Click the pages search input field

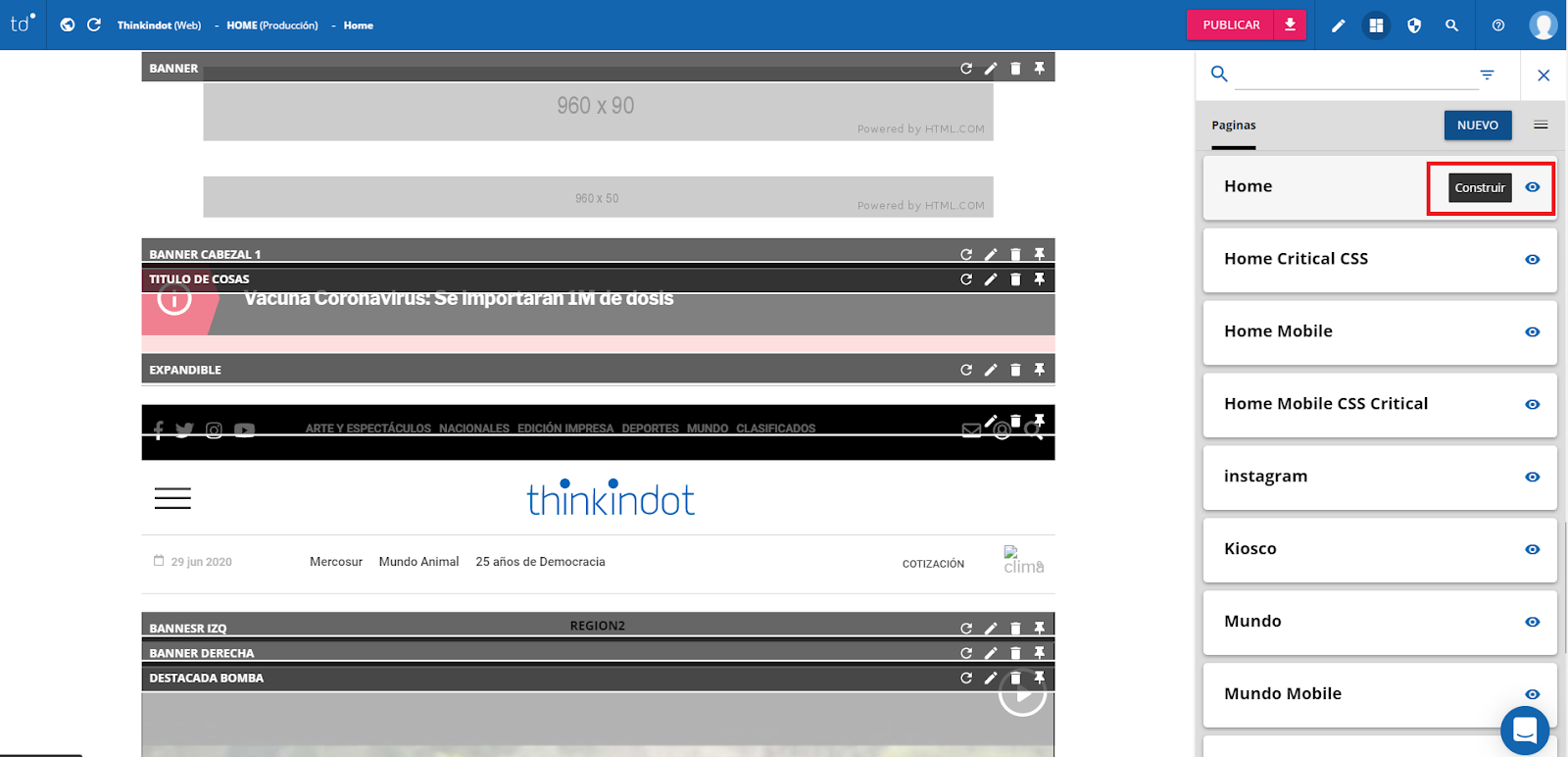[1352, 75]
